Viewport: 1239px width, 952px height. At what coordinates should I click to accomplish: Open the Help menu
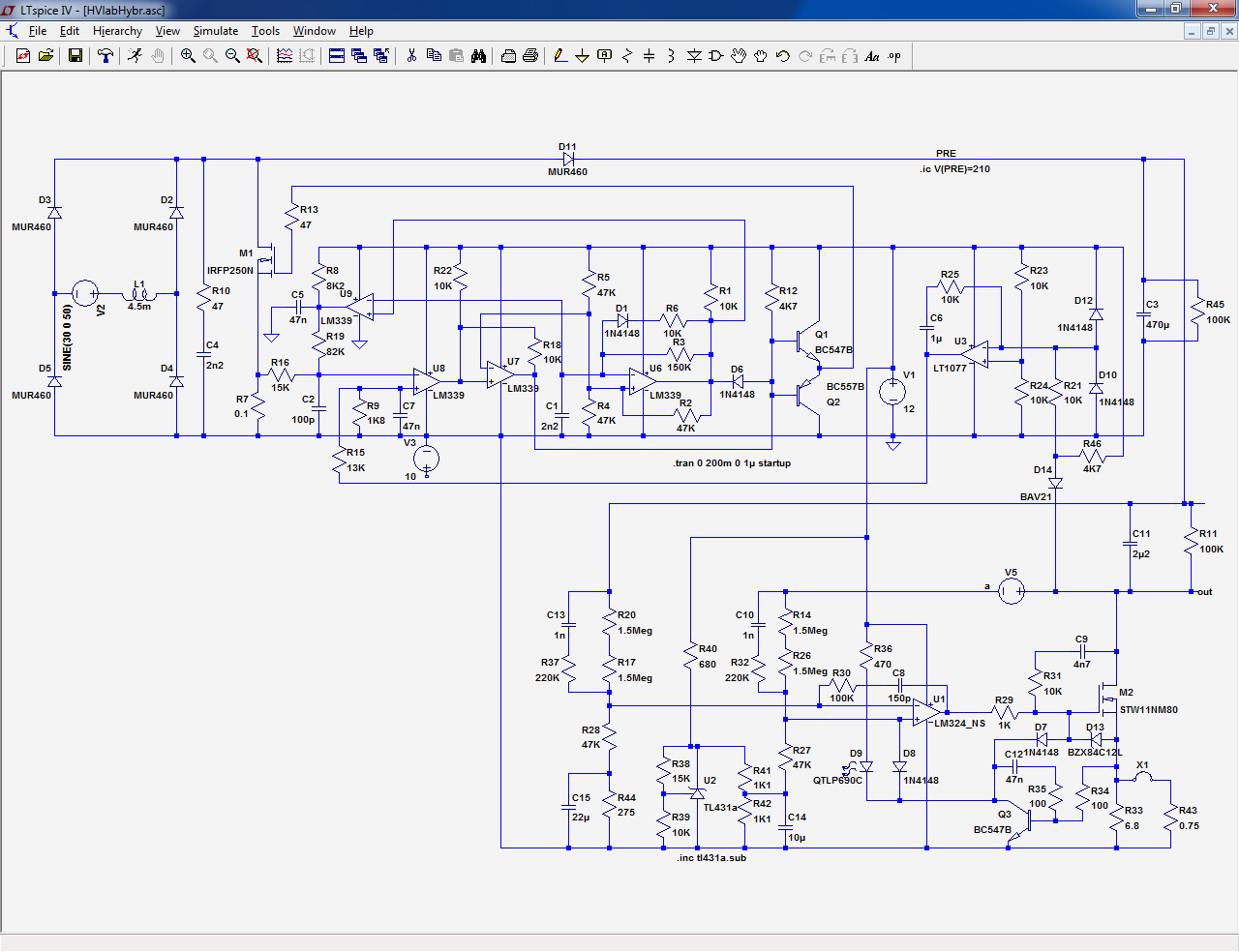coord(361,31)
